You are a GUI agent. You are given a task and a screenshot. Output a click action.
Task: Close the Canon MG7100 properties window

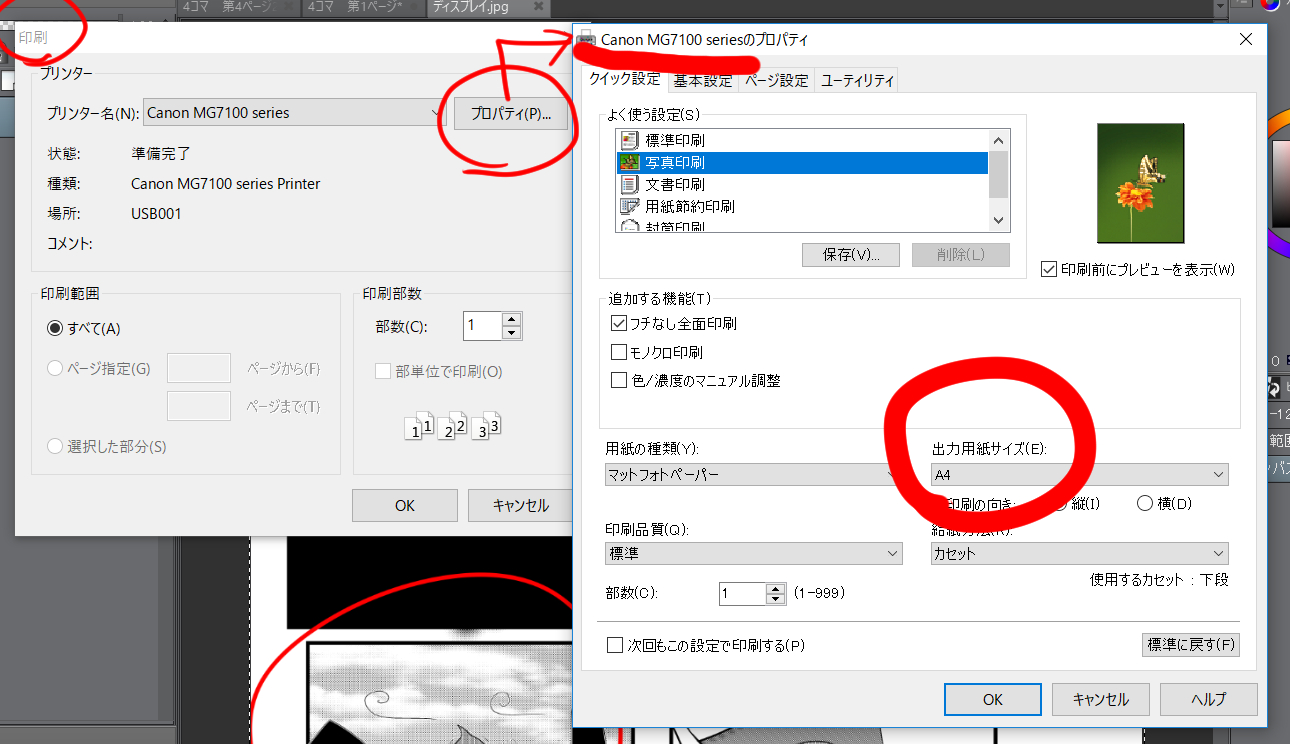coord(1245,39)
